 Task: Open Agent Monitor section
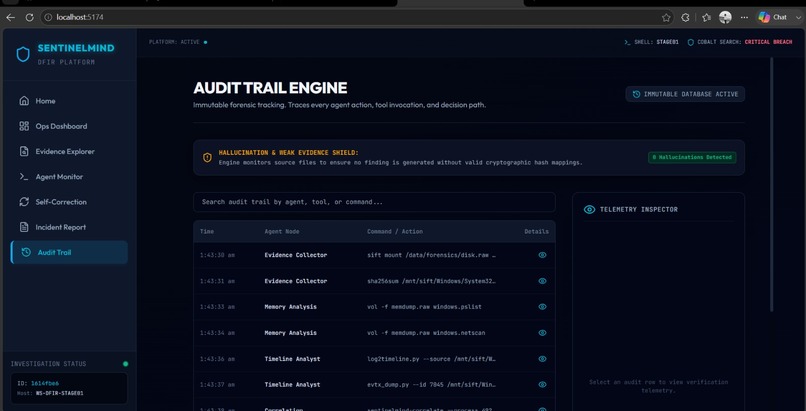click(x=69, y=176)
